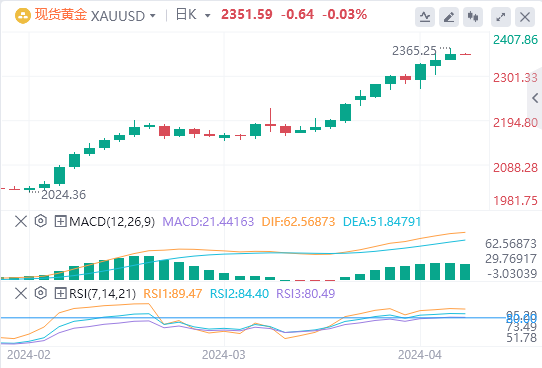Switch chart type with candlestick icon

[x=473, y=17]
